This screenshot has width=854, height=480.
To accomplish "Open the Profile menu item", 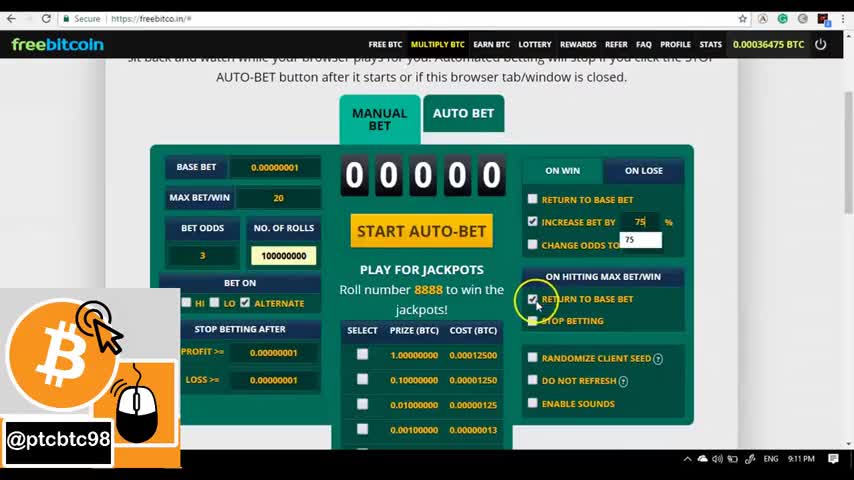I will coord(675,45).
